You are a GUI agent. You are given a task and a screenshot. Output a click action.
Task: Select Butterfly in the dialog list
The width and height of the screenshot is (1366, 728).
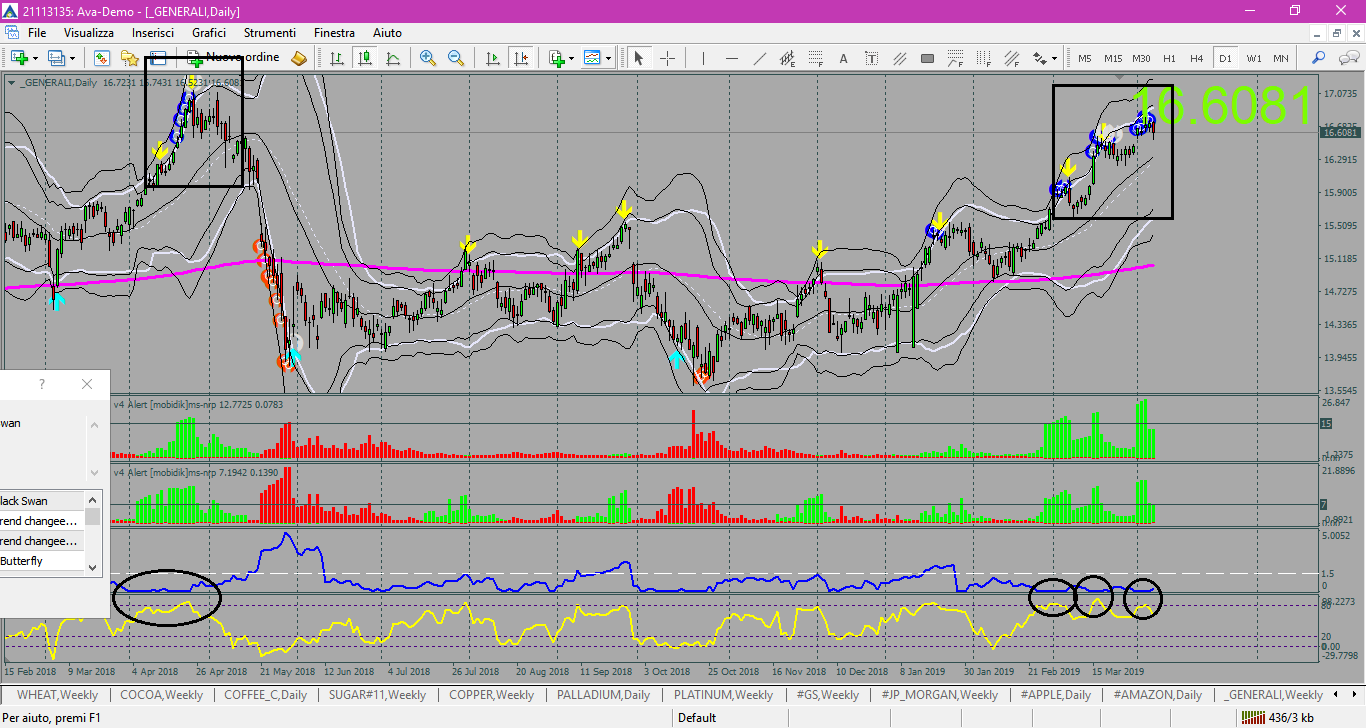pyautogui.click(x=42, y=561)
